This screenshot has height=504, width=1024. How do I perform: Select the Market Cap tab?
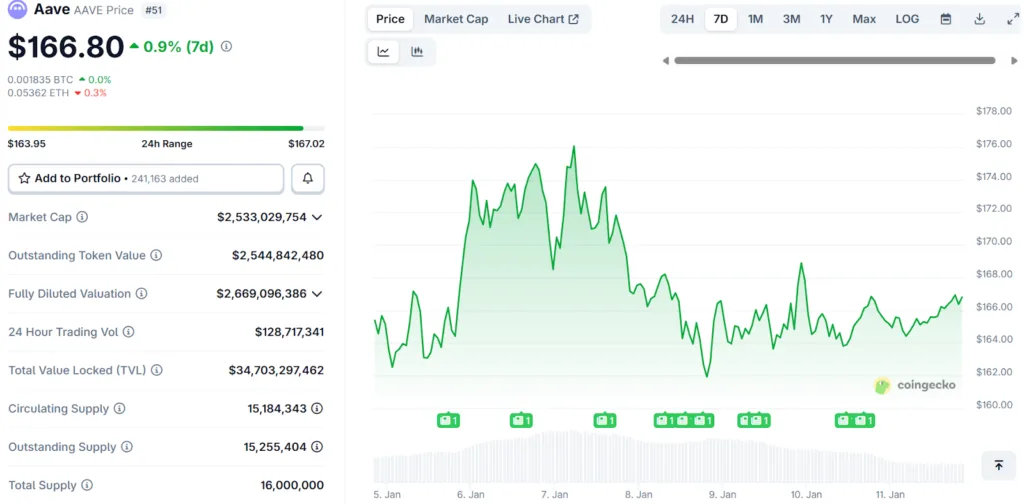point(456,19)
